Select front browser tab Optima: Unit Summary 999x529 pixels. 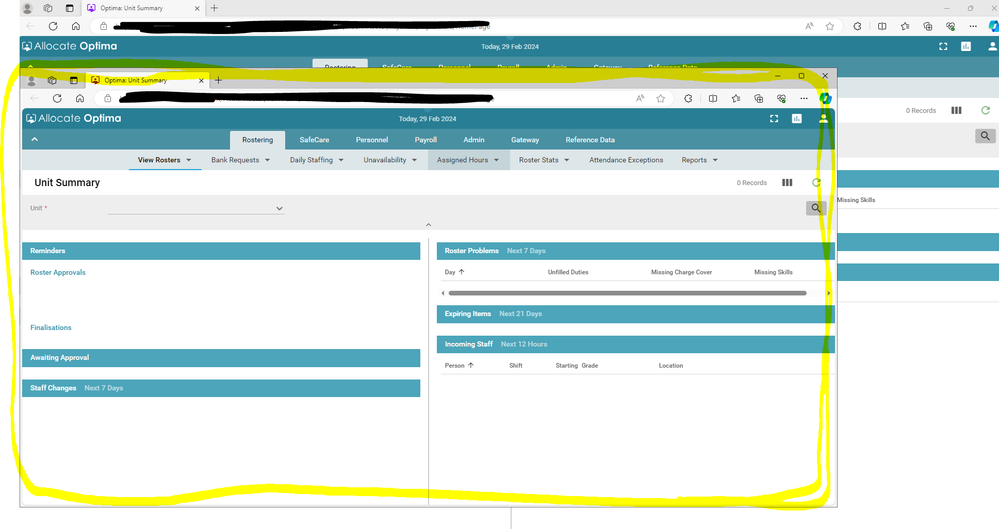pos(147,80)
